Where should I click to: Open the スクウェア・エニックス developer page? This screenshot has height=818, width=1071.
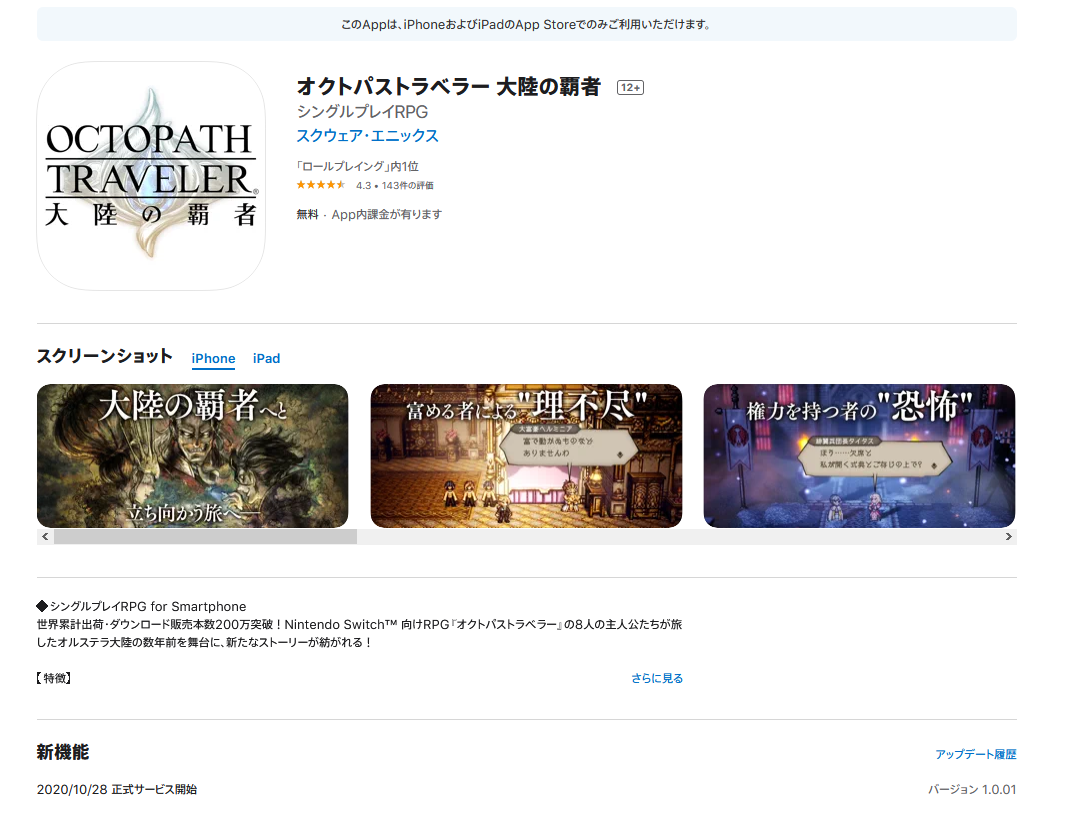click(x=366, y=135)
